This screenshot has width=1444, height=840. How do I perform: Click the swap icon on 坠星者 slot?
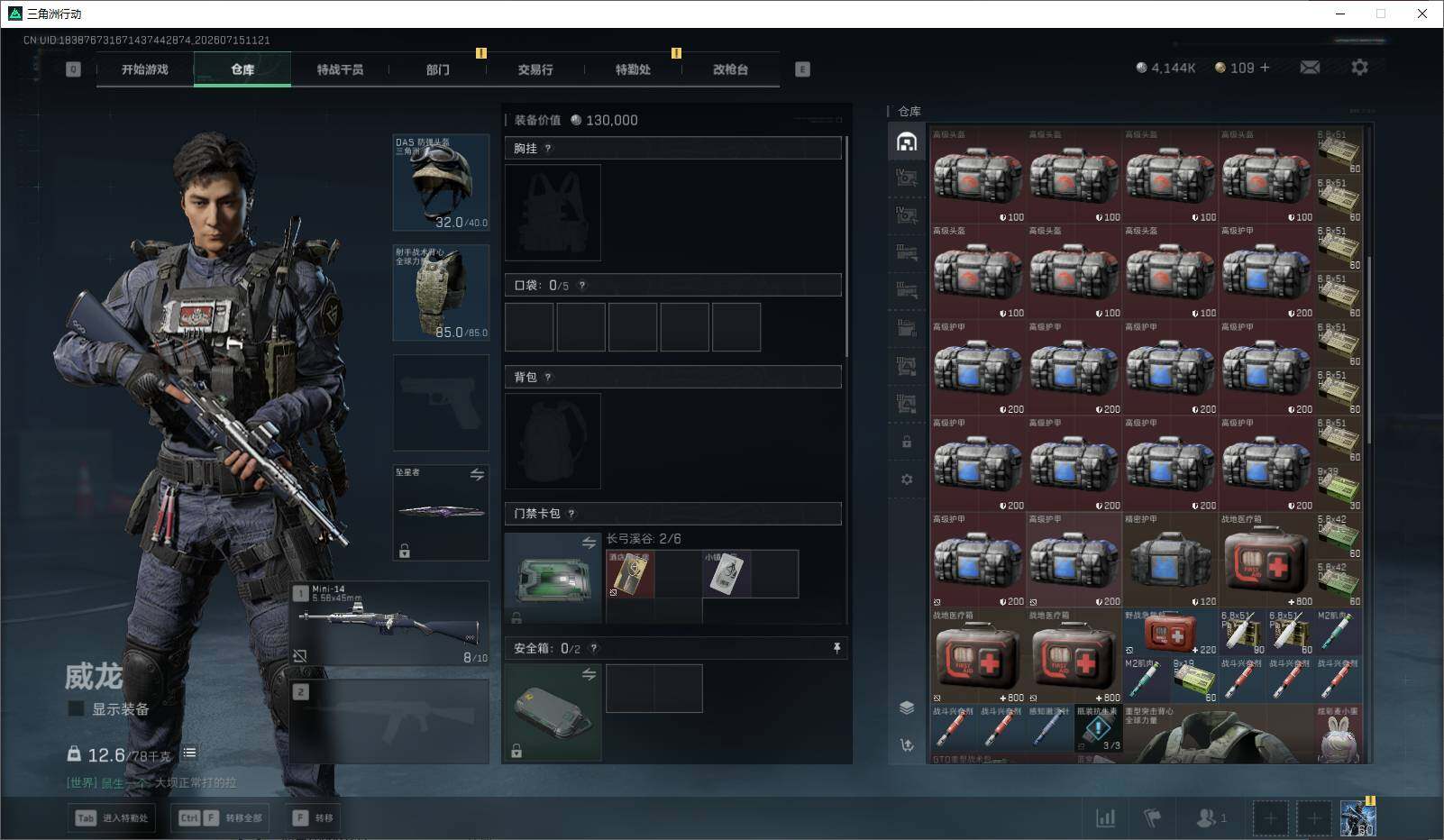pyautogui.click(x=477, y=474)
